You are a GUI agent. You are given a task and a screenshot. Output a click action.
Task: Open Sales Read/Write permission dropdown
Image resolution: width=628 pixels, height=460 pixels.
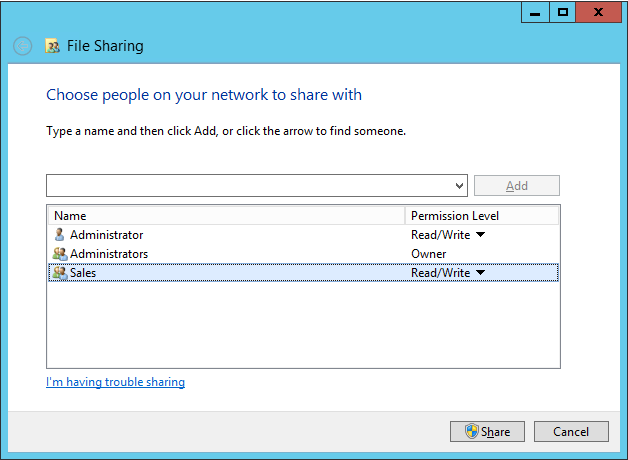(x=480, y=273)
